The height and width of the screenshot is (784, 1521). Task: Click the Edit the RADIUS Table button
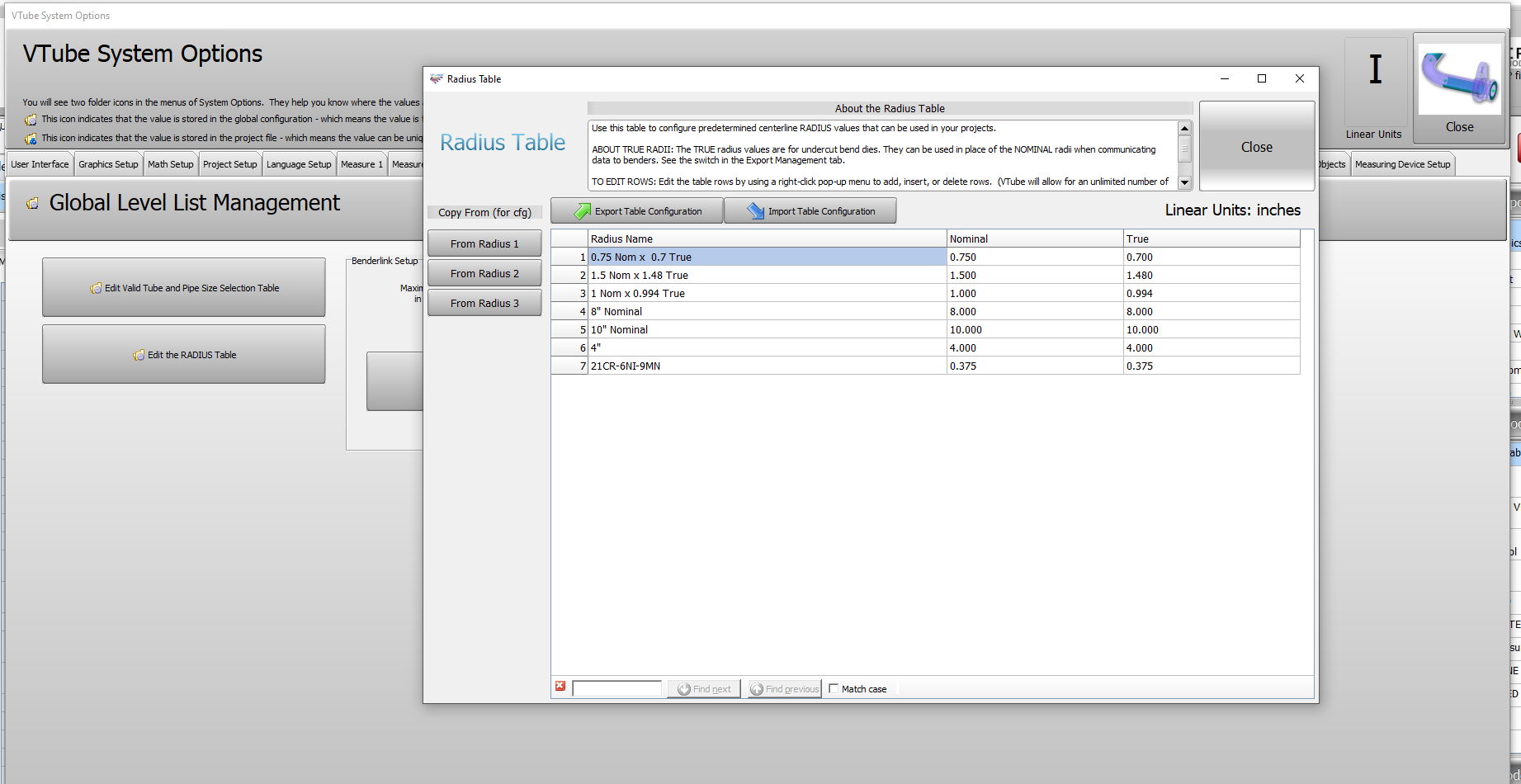pyautogui.click(x=183, y=354)
